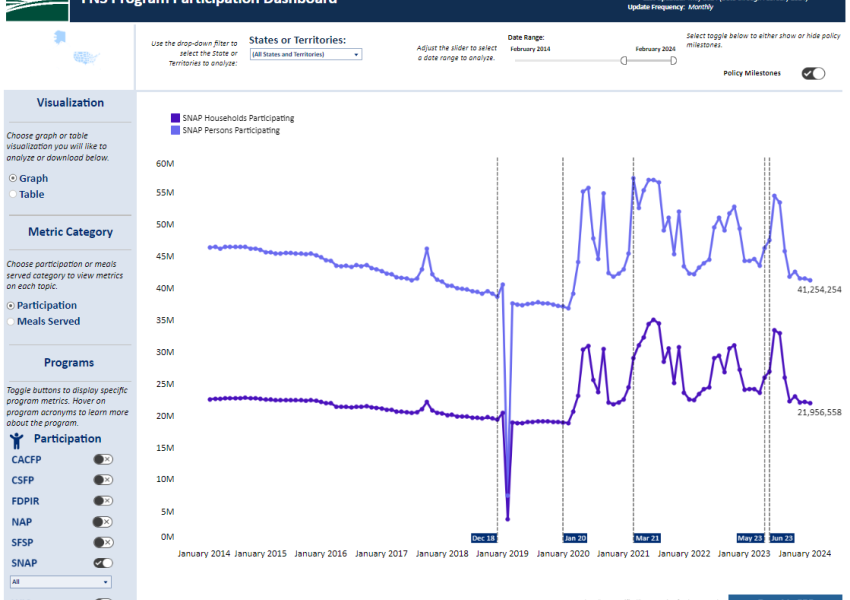Click the continental US map icon
Viewport: 850px width, 600px height.
pos(86,57)
